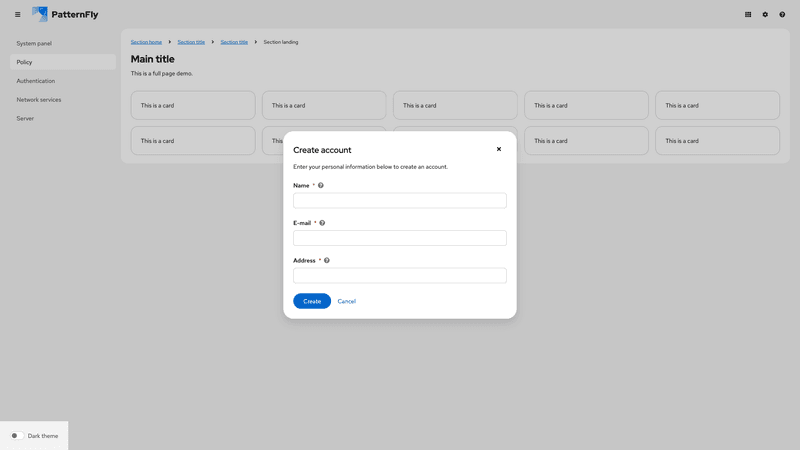Click the PatternFly logo
800x450 pixels.
coord(65,15)
